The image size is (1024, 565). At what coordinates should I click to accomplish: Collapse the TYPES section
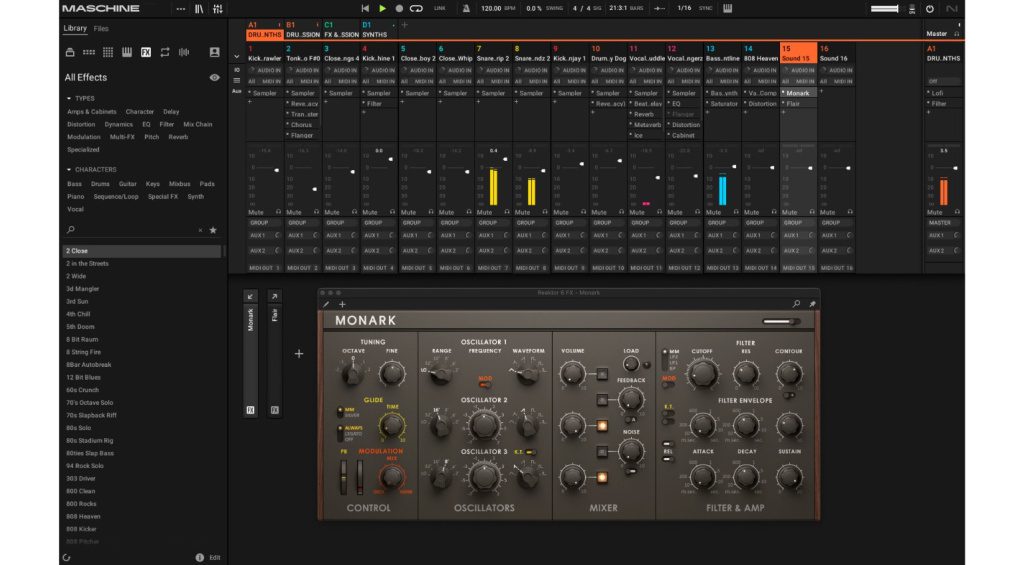(x=70, y=99)
